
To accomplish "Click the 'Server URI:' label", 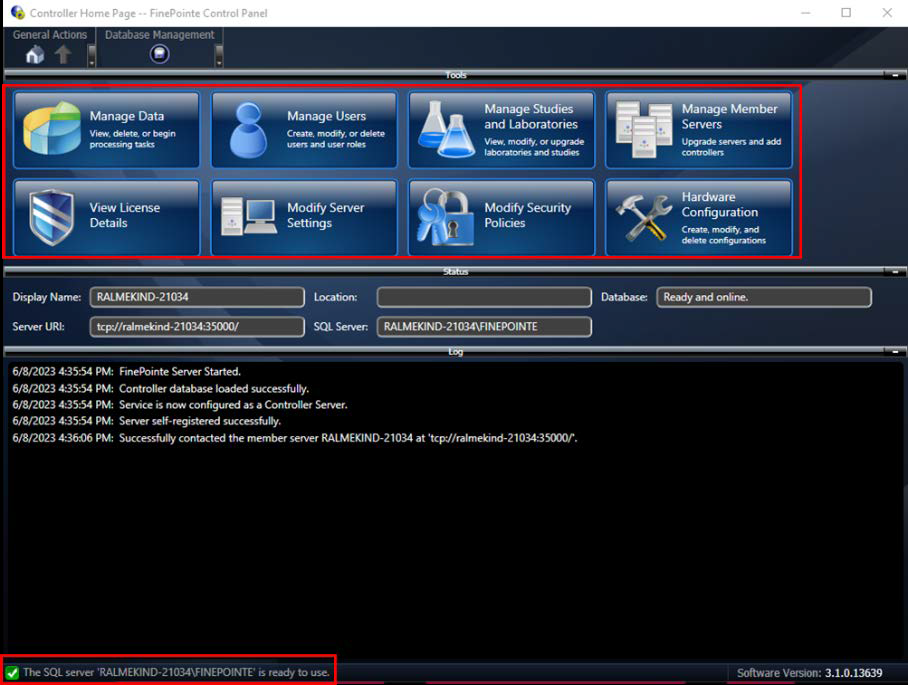I will point(38,327).
